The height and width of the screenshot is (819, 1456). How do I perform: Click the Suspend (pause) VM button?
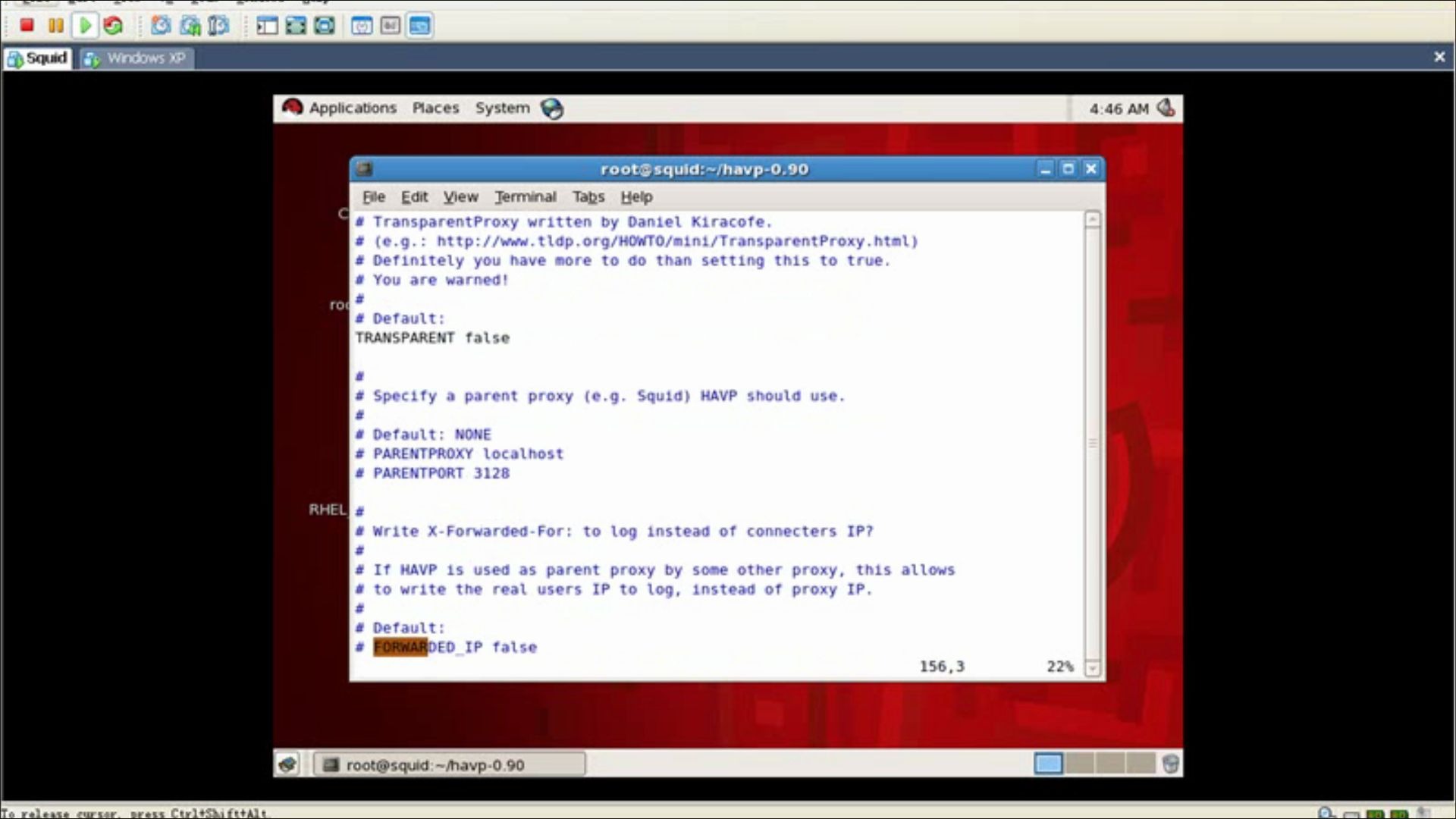(x=55, y=26)
